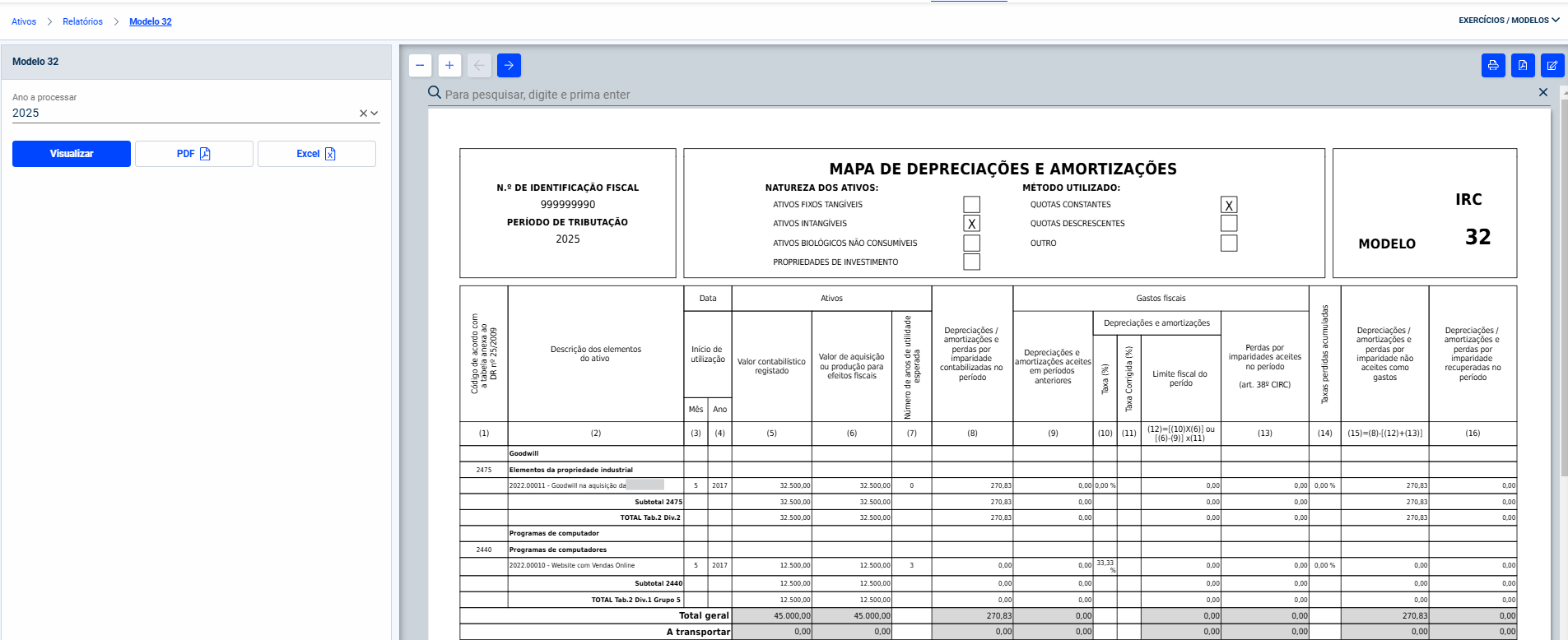The height and width of the screenshot is (640, 1568).
Task: Click the Subtotal 2440 label
Action: (658, 583)
